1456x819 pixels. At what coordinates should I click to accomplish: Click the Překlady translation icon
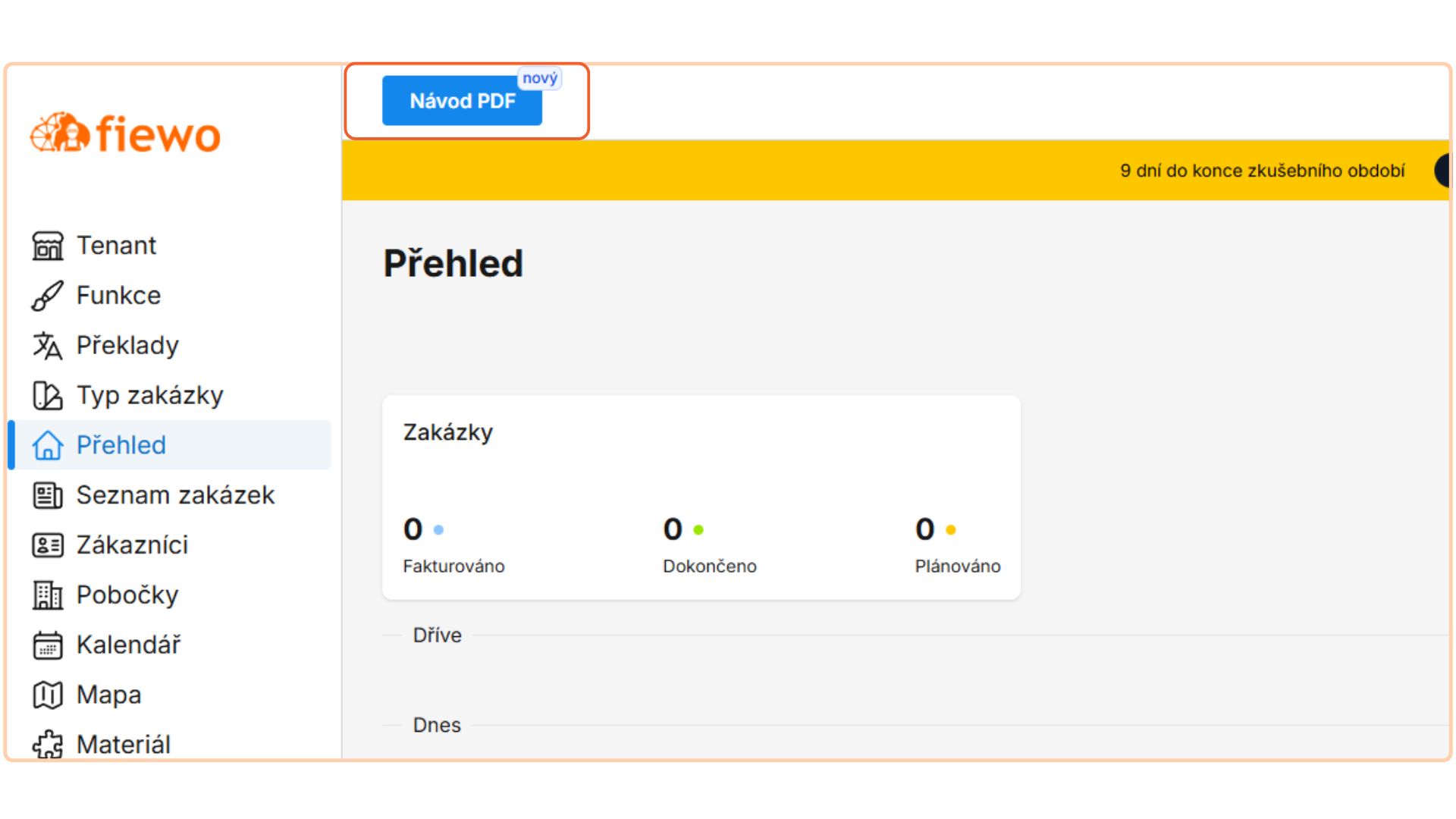[x=48, y=346]
